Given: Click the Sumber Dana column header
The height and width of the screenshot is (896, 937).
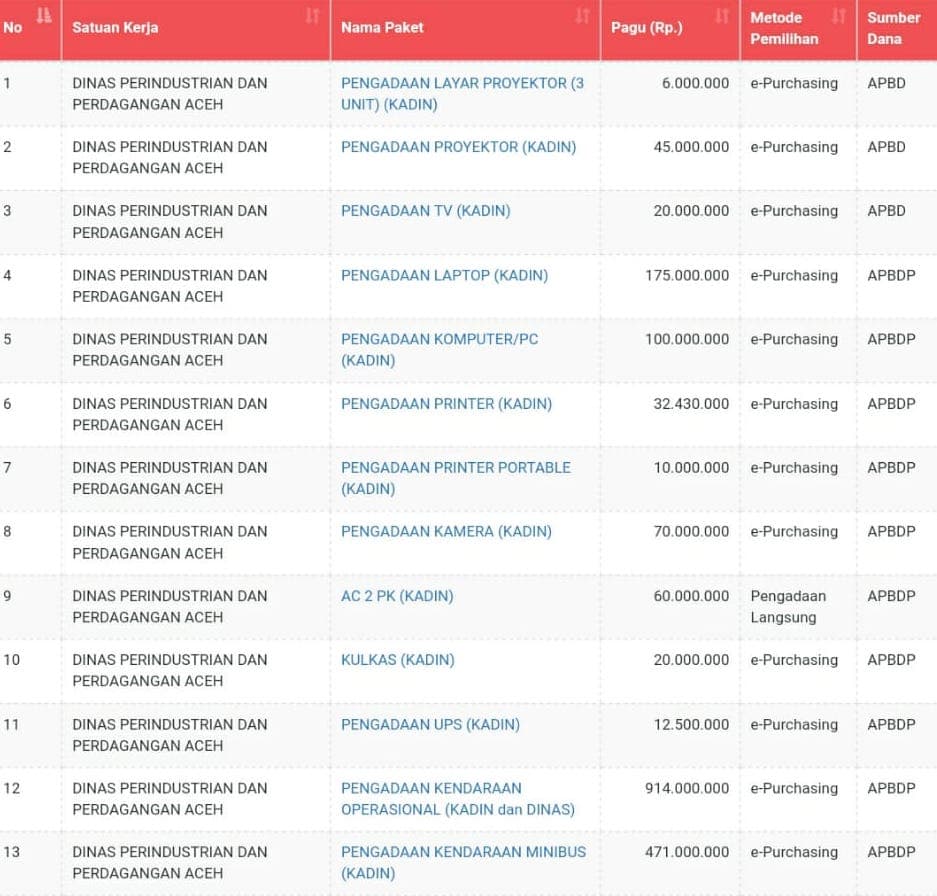Looking at the screenshot, I should click(893, 28).
